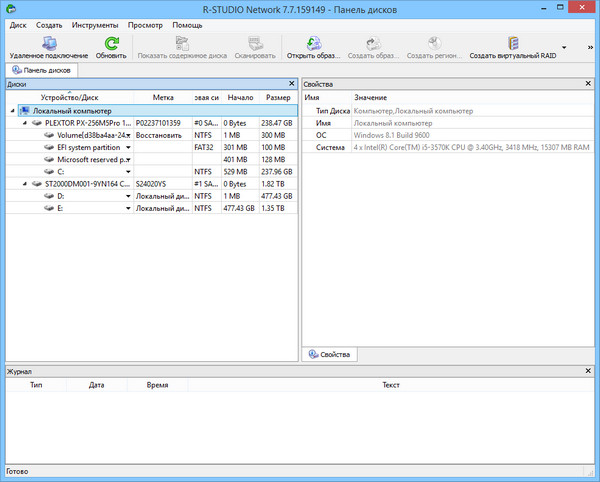Viewport: 600px width, 482px height.
Task: Open dropdown arrow next to D: partition
Action: 128,196
